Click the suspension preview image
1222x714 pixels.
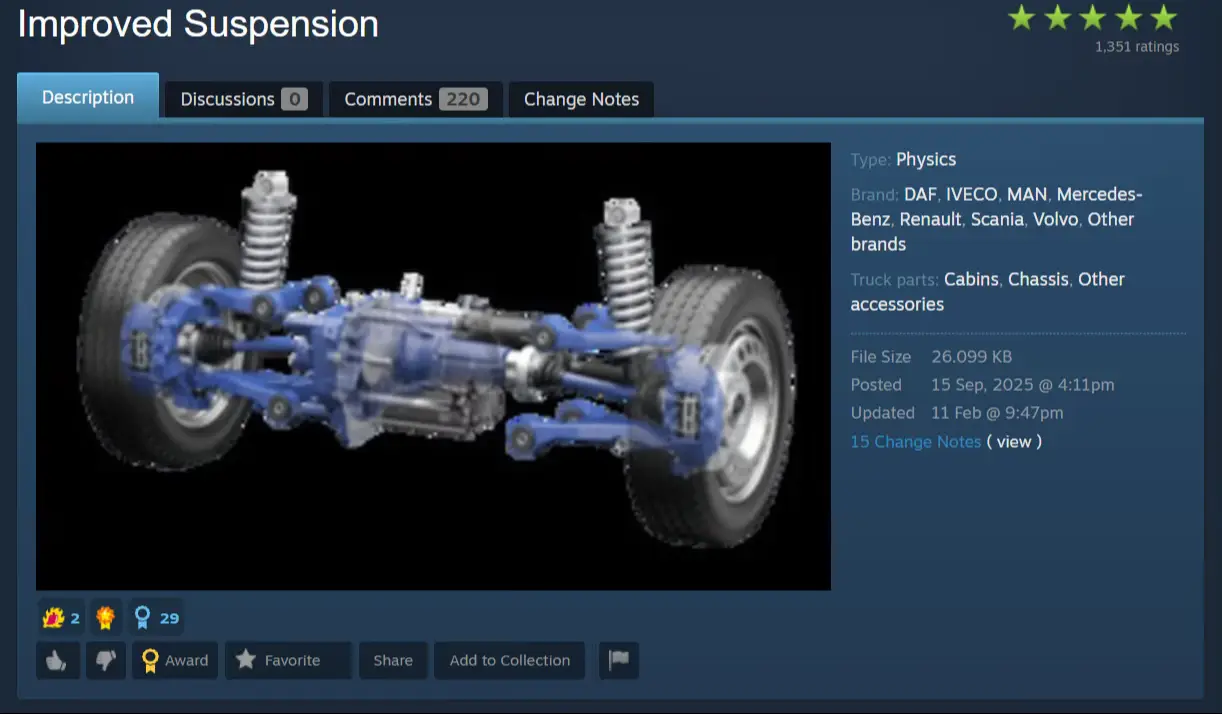tap(433, 366)
